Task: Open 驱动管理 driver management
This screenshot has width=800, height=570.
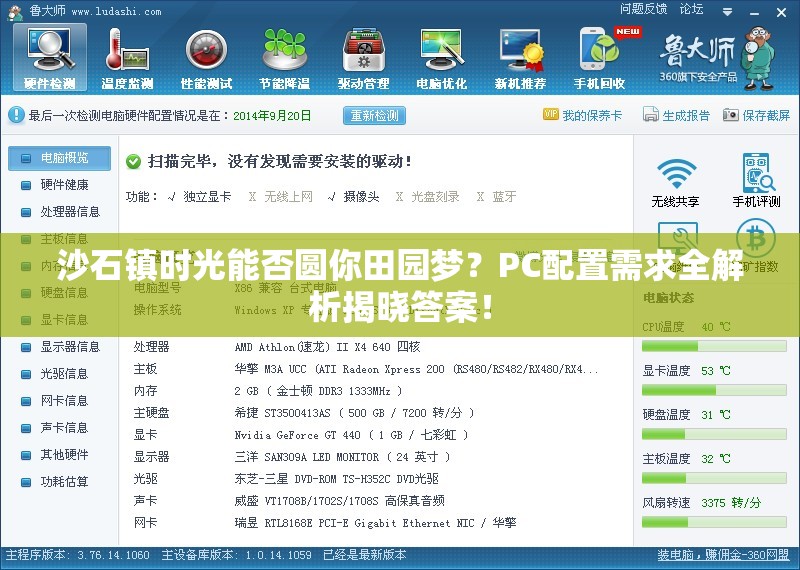Action: [x=363, y=58]
